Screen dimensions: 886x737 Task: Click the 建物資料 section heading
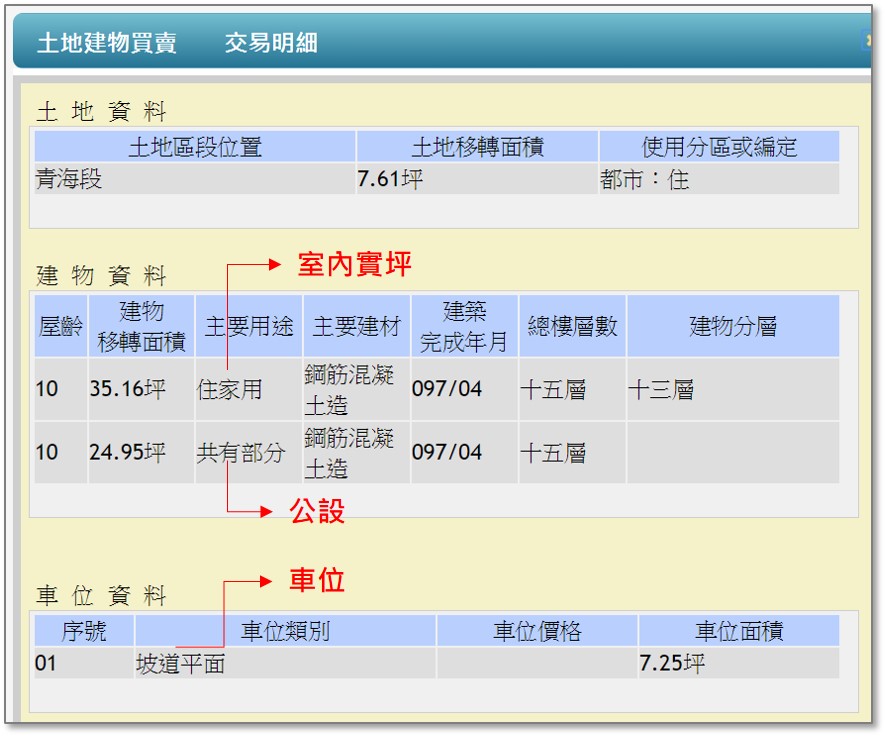point(101,276)
